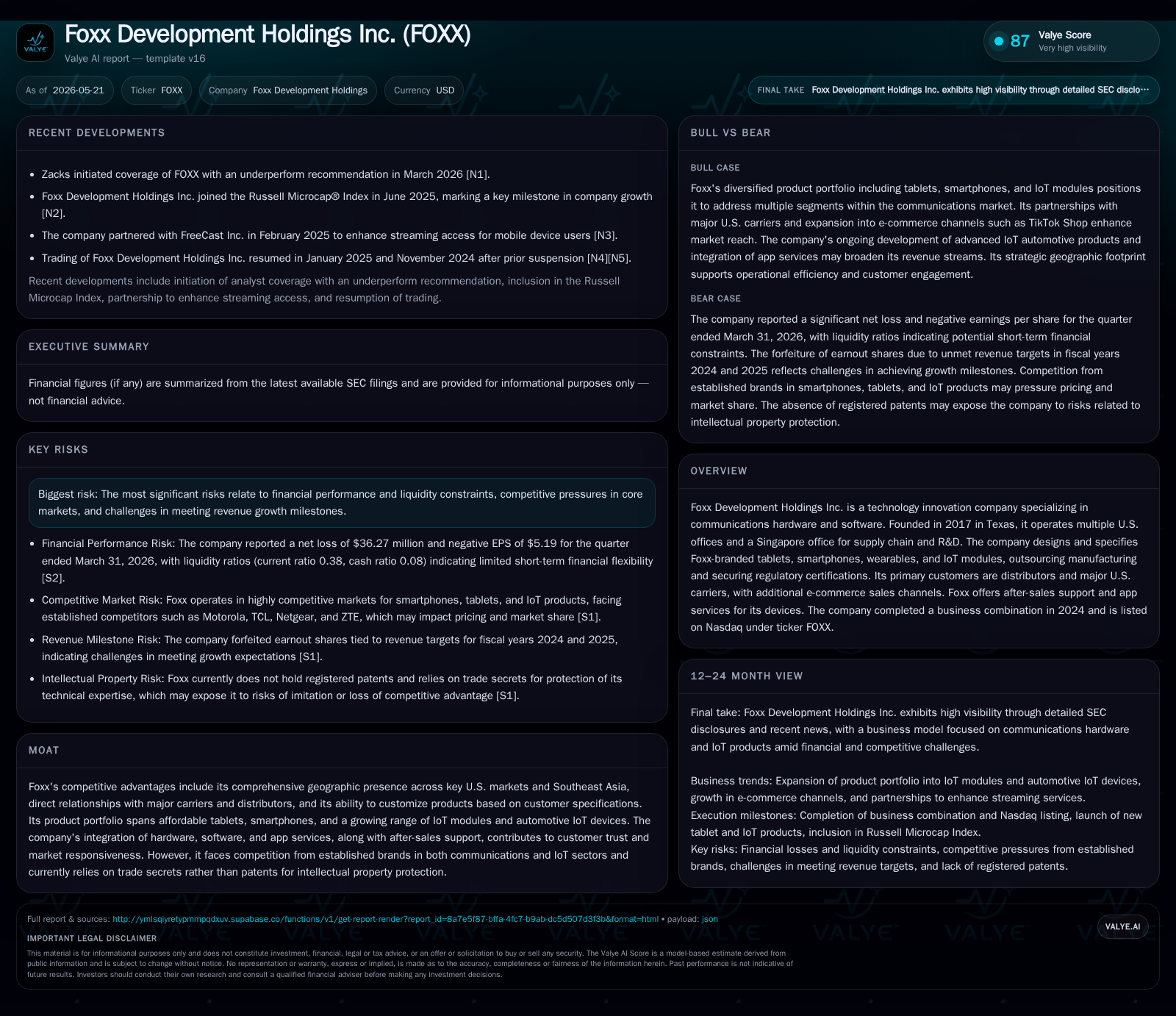
Task: Open the full report supabase link
Action: click(x=385, y=919)
